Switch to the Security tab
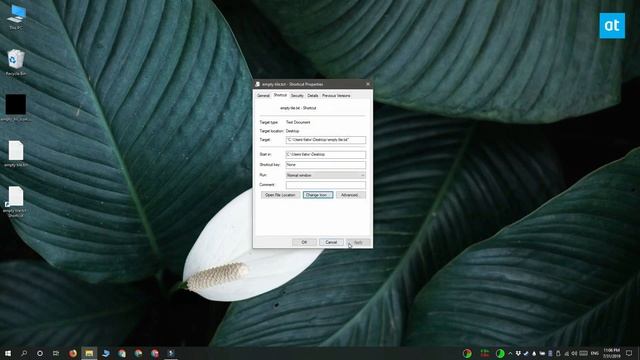 [x=297, y=96]
